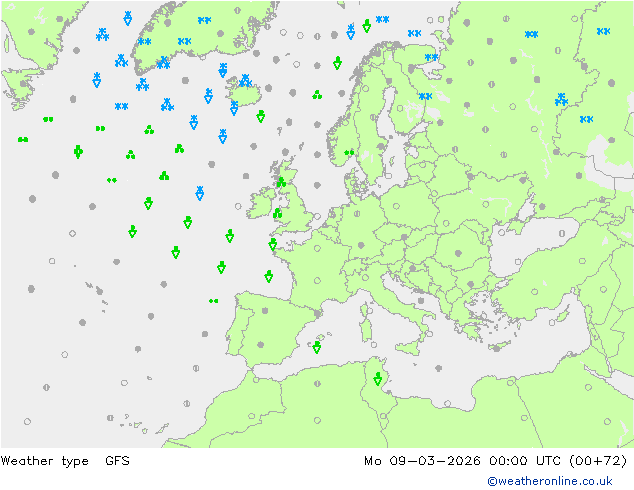Click the green shower symbol in Bay of Biscay
Image resolution: width=634 pixels, height=490 pixels.
(x=268, y=276)
